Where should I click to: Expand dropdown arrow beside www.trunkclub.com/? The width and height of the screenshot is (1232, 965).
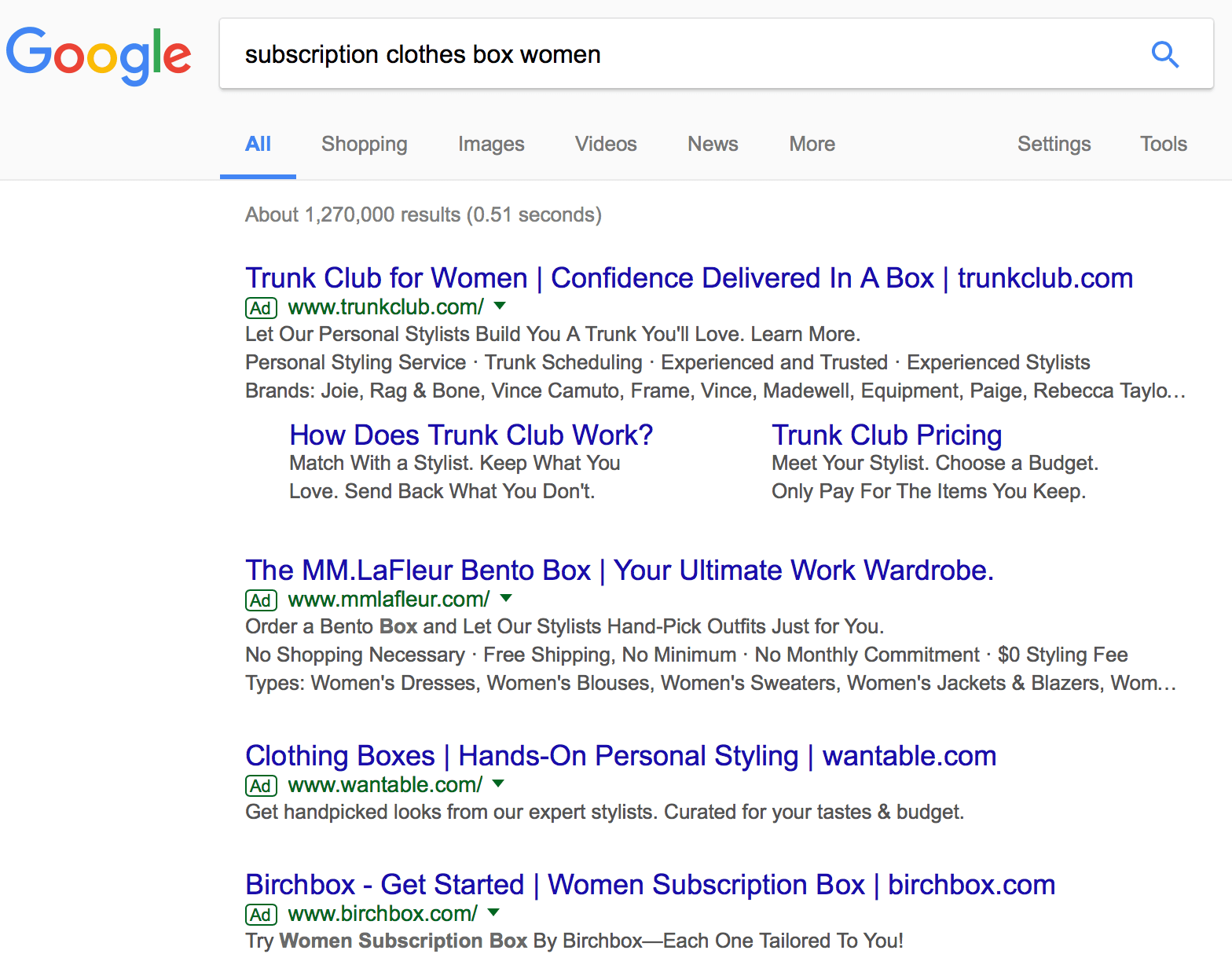coord(500,306)
